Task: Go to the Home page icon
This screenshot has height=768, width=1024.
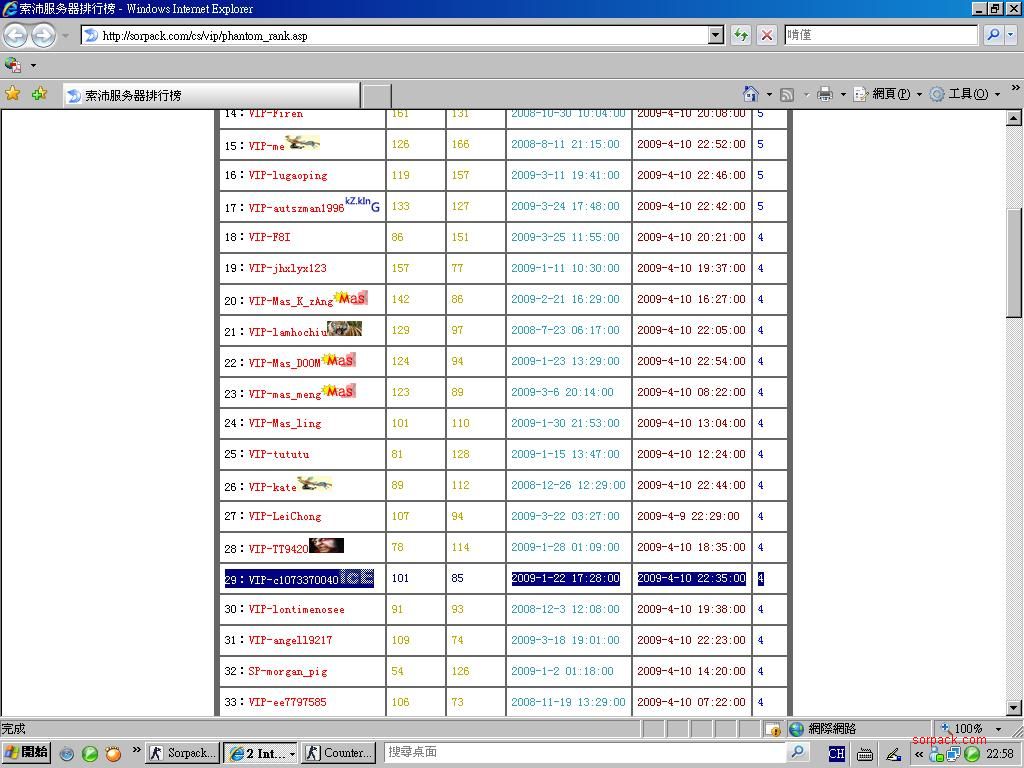Action: [750, 94]
